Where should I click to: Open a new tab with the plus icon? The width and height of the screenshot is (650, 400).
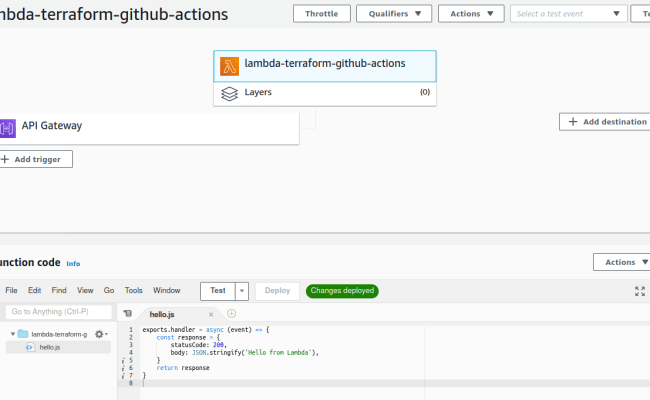[x=232, y=313]
